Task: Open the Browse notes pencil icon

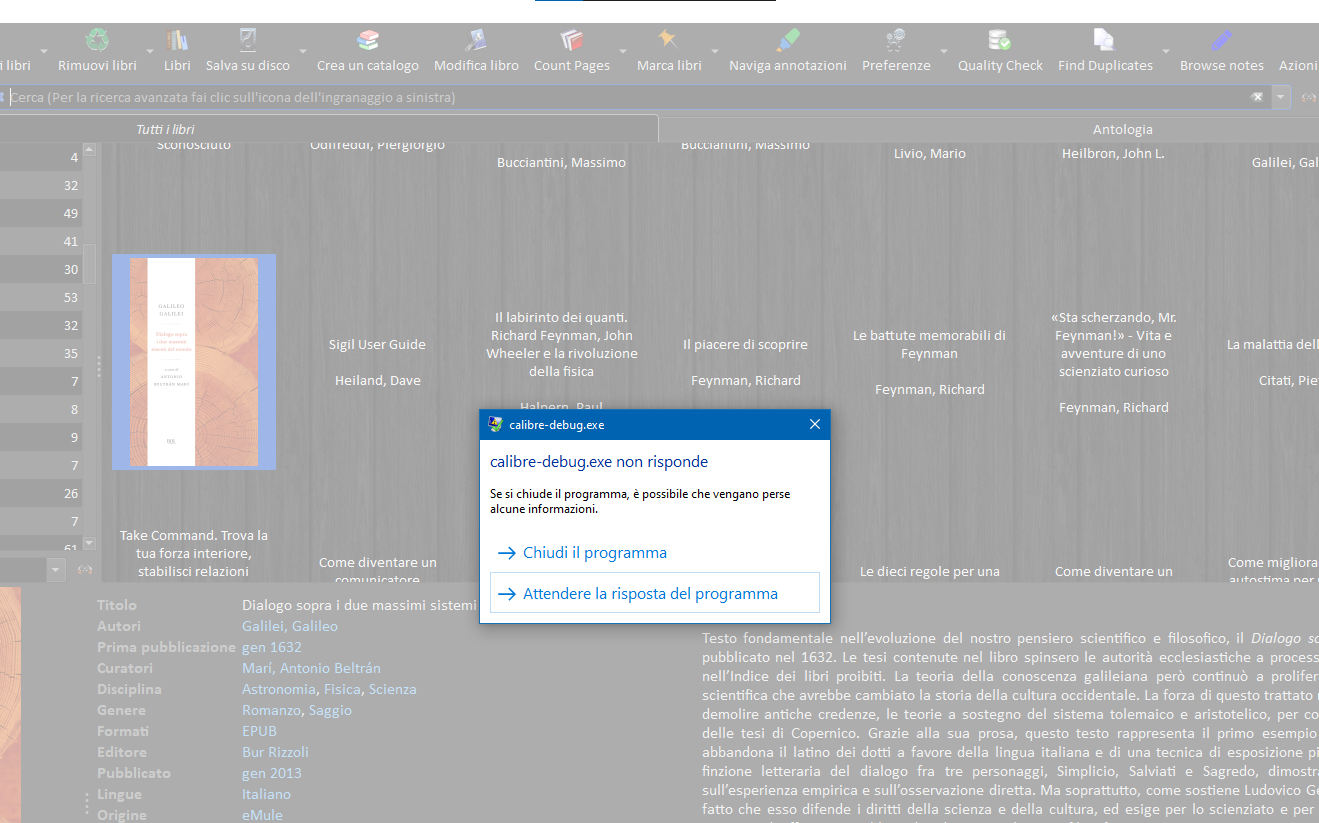Action: tap(1221, 40)
